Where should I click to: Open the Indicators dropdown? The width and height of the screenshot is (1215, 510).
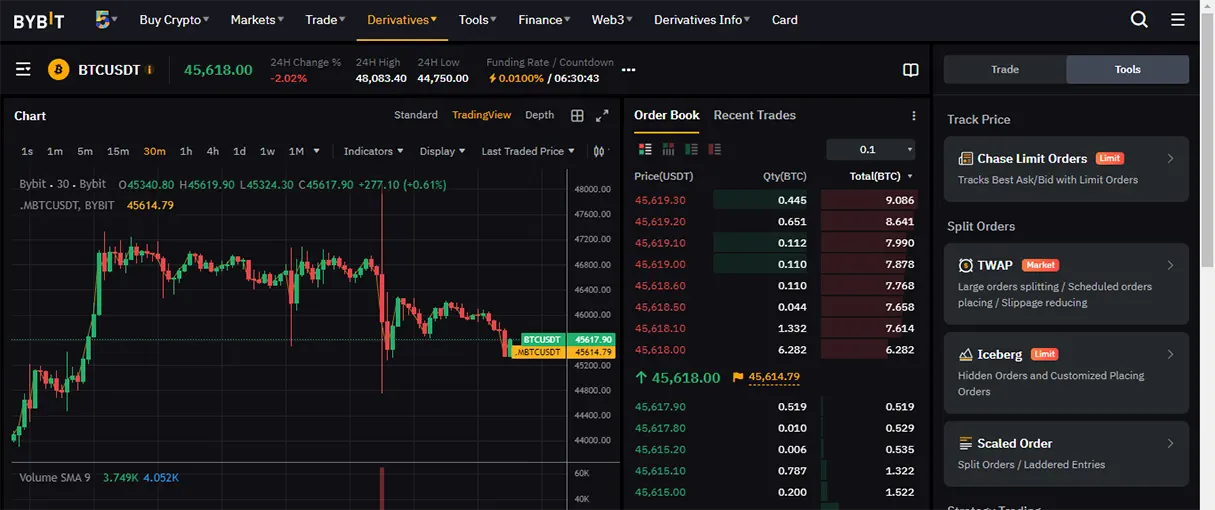tap(373, 151)
